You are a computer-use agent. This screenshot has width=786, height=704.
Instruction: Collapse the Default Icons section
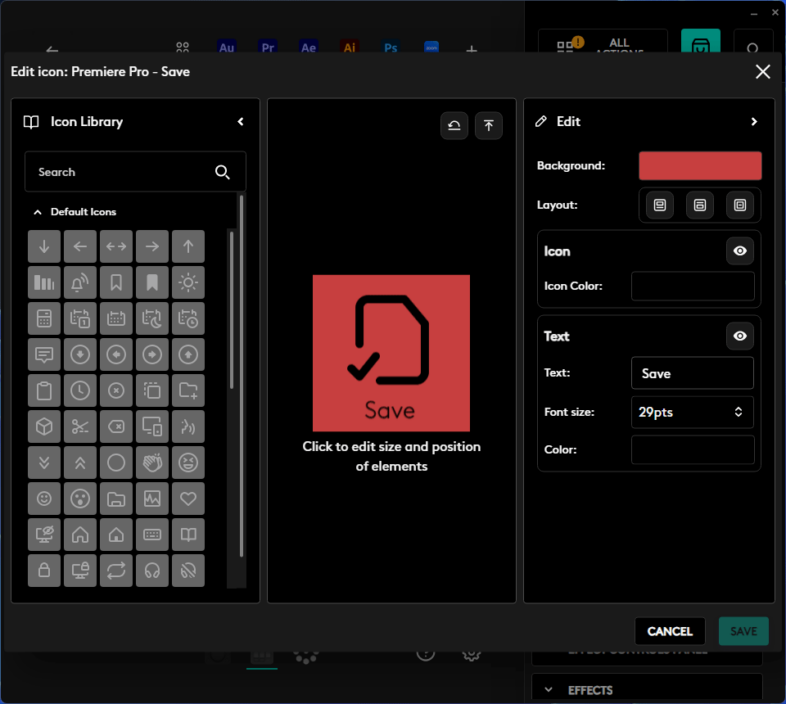tap(38, 212)
